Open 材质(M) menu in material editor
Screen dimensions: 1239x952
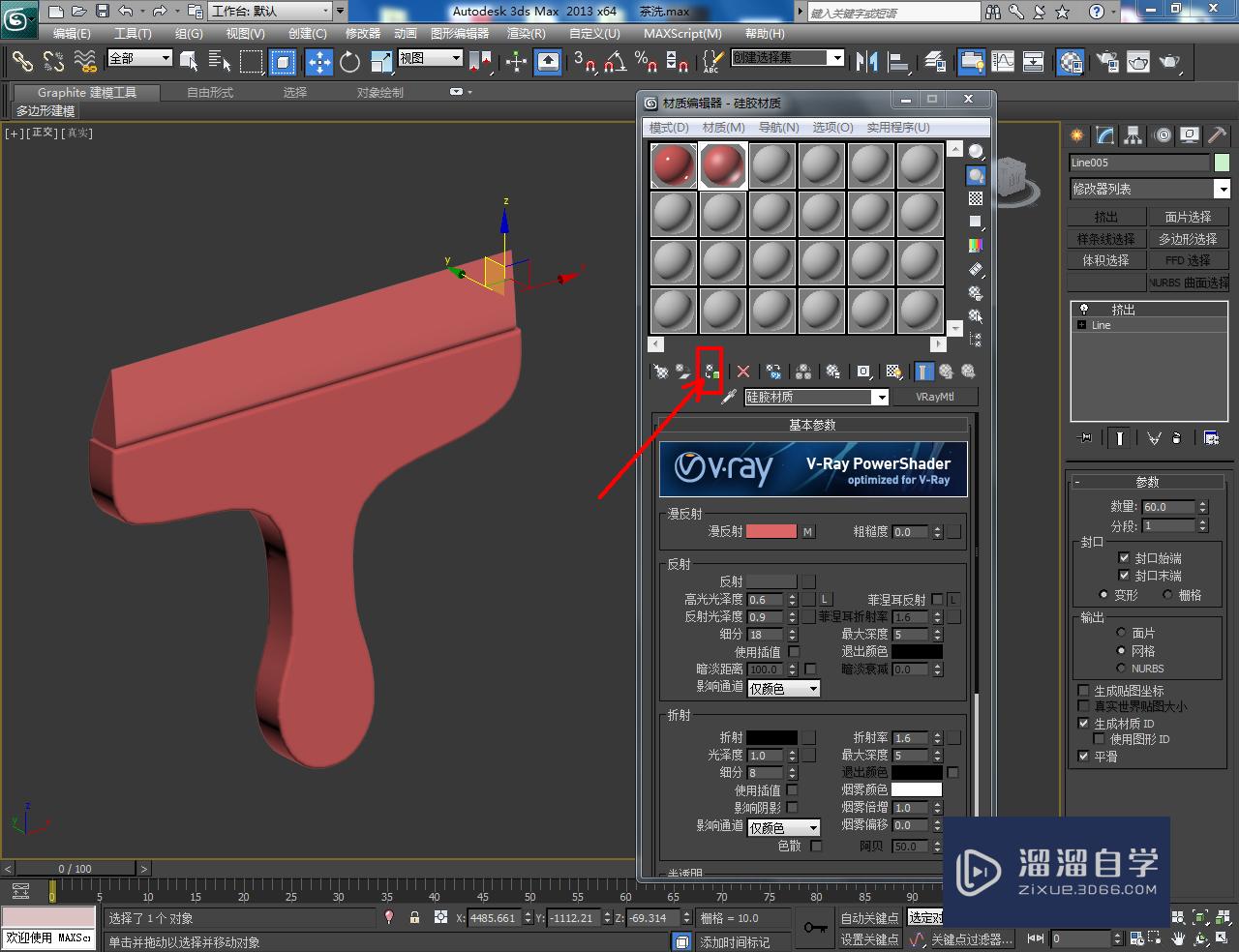(x=724, y=128)
